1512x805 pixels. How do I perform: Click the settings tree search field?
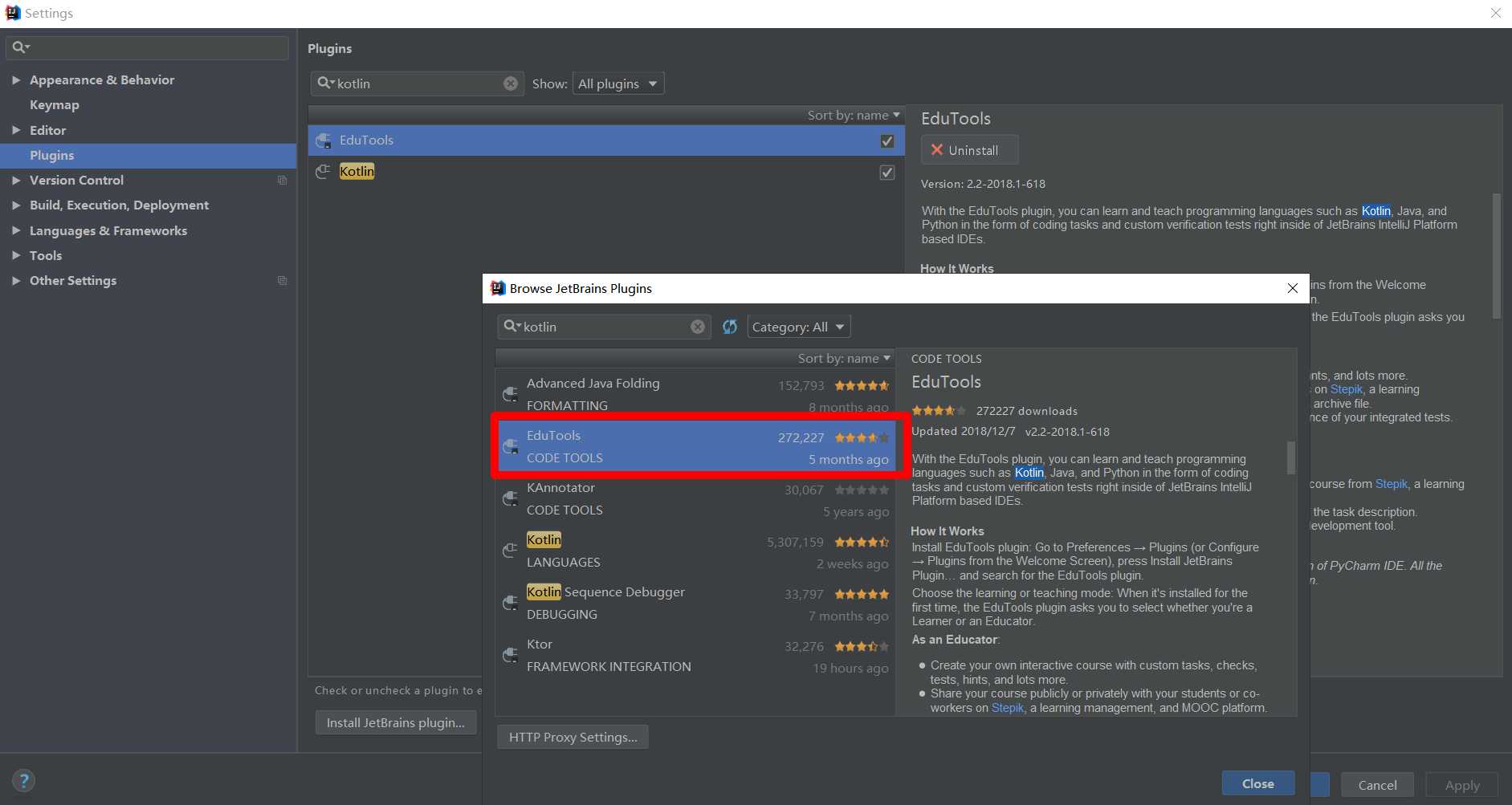point(147,47)
